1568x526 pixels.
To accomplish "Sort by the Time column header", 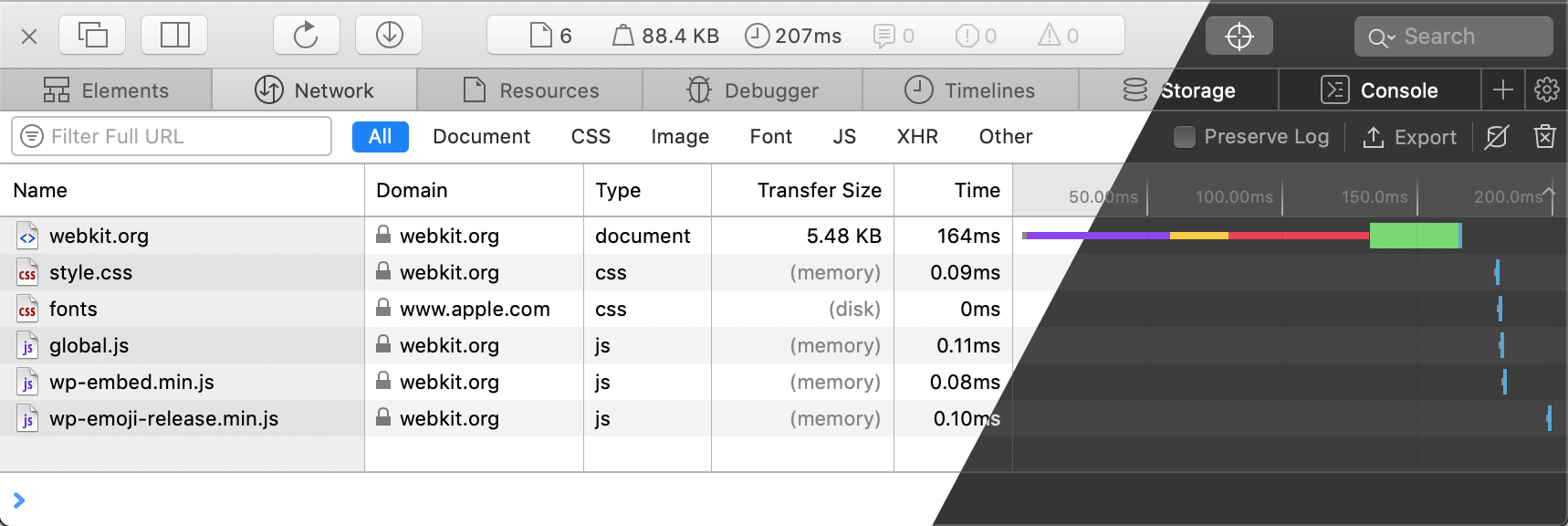I will click(x=953, y=190).
